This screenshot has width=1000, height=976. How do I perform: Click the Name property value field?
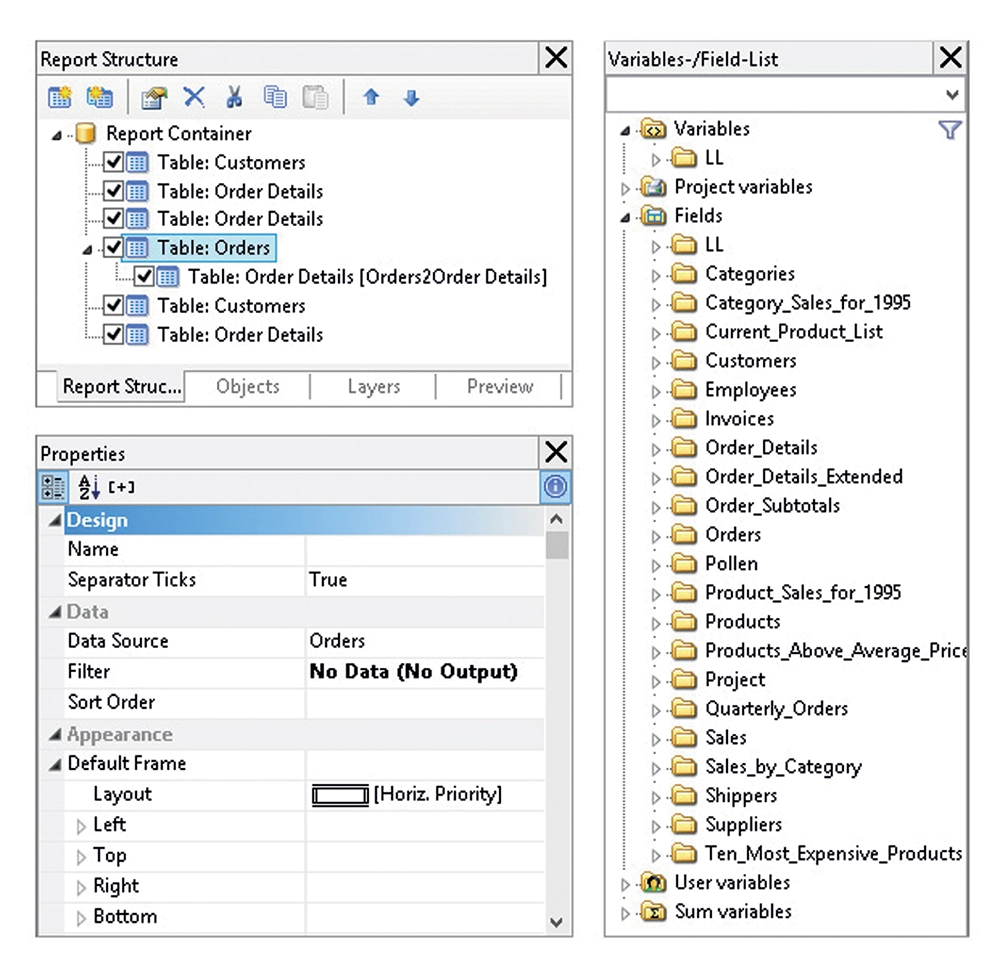425,549
